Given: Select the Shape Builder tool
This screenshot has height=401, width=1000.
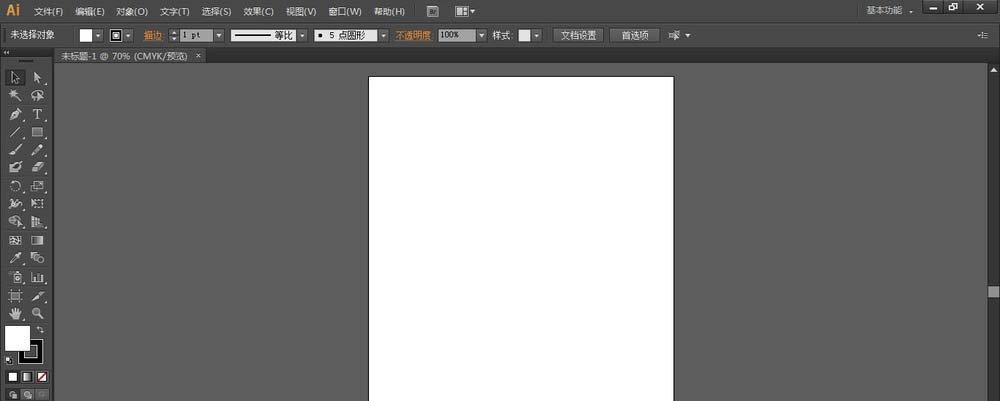Looking at the screenshot, I should (x=16, y=222).
